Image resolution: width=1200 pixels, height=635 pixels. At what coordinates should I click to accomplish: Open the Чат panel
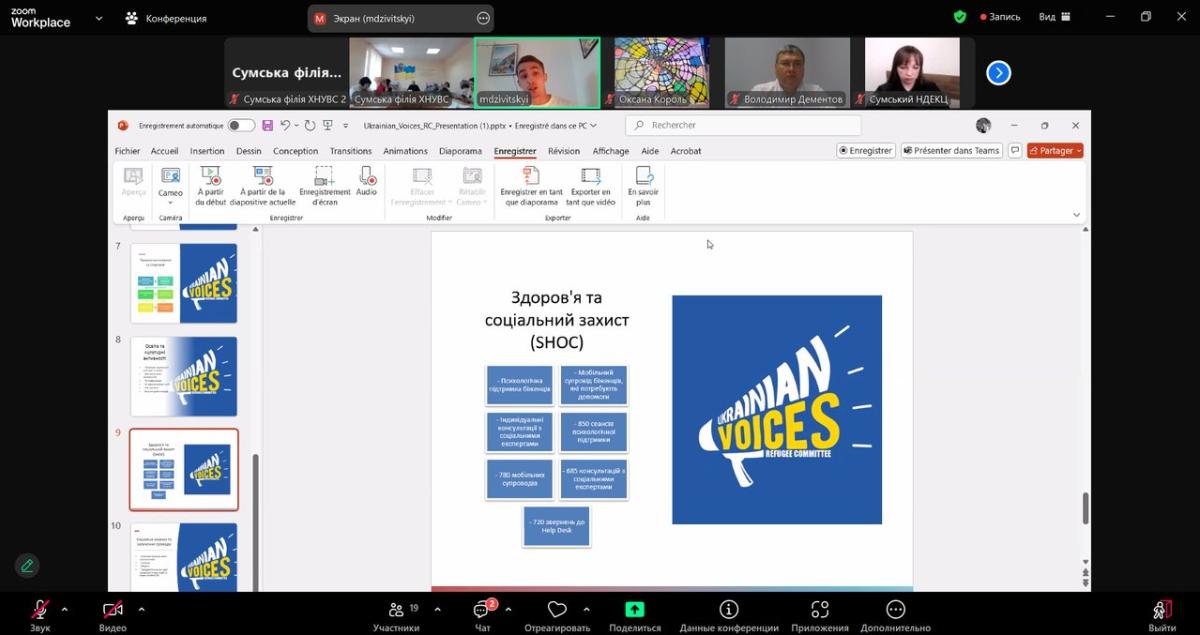click(x=482, y=610)
